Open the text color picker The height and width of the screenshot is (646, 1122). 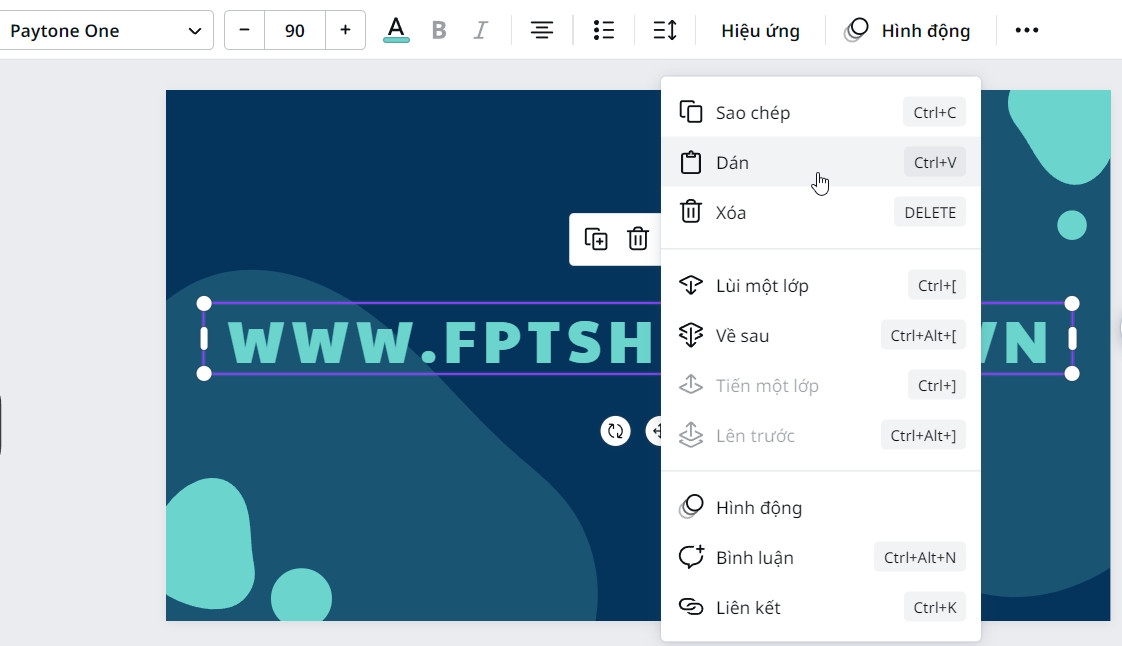[x=396, y=31]
